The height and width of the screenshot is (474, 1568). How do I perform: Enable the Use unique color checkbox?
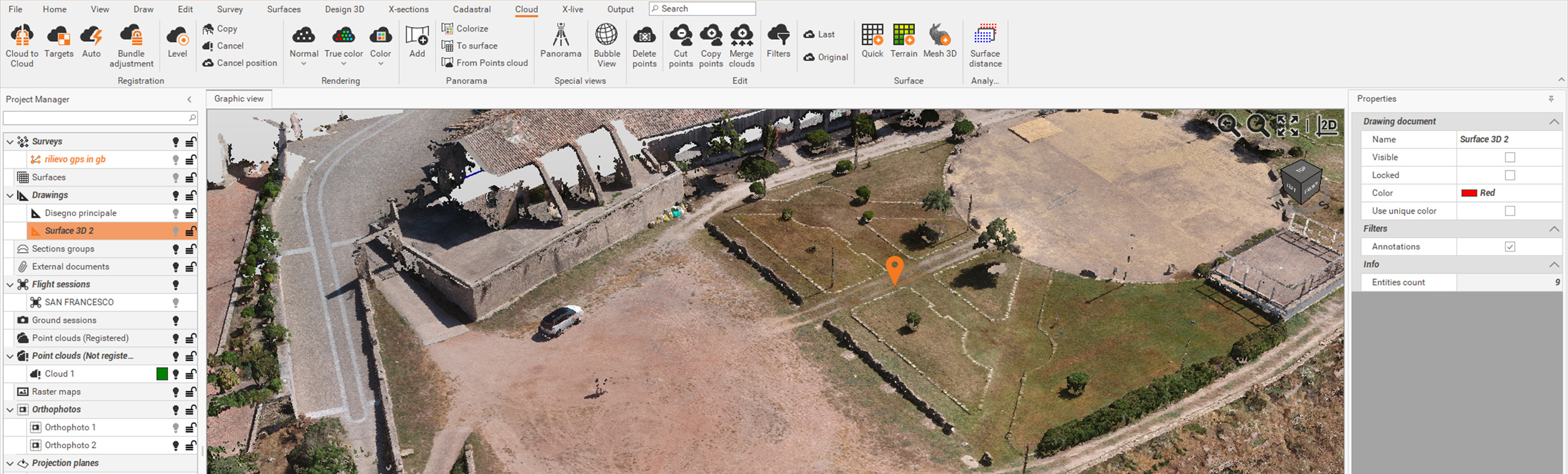pos(1510,211)
